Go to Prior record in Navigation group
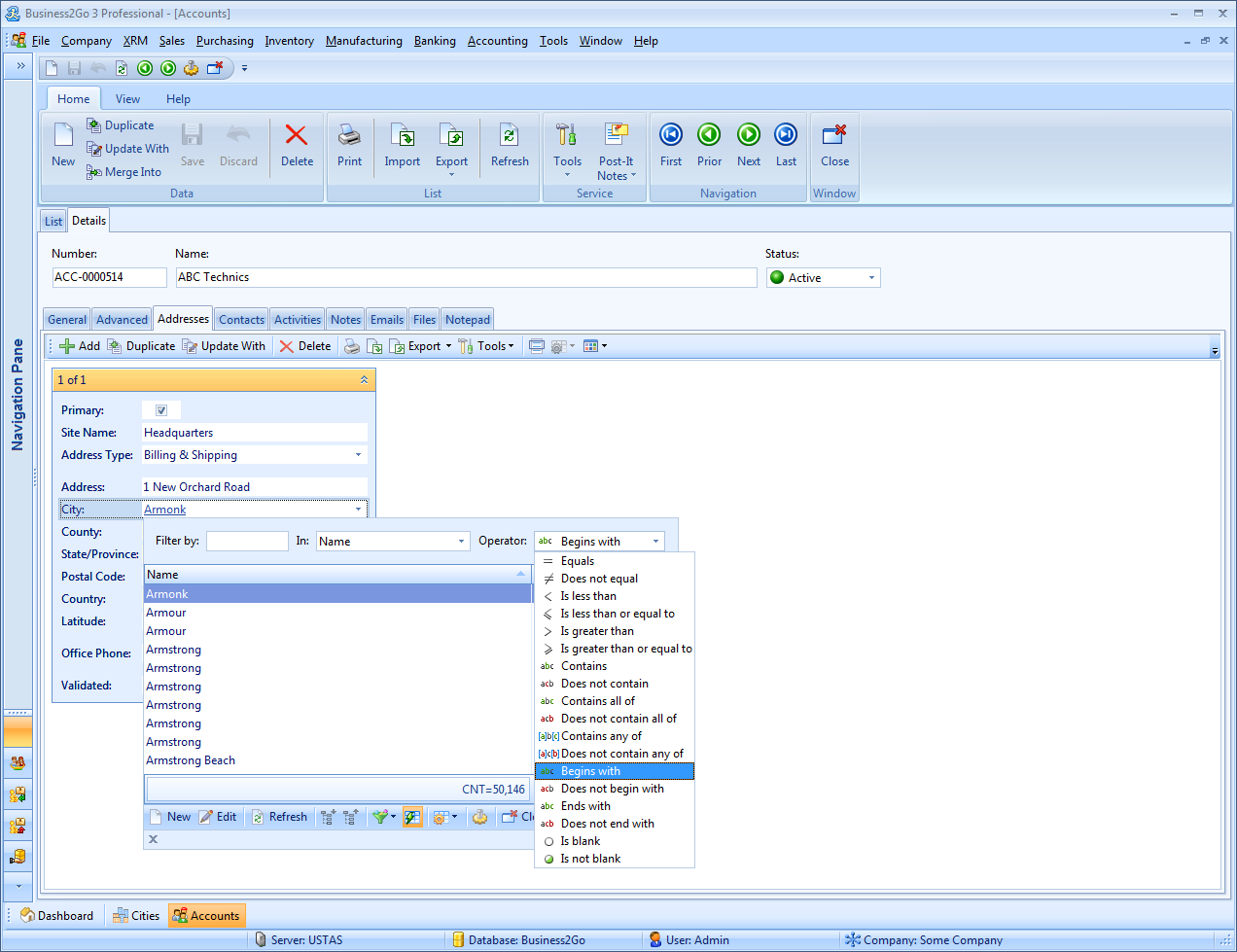Viewport: 1237px width, 952px height. tap(710, 134)
